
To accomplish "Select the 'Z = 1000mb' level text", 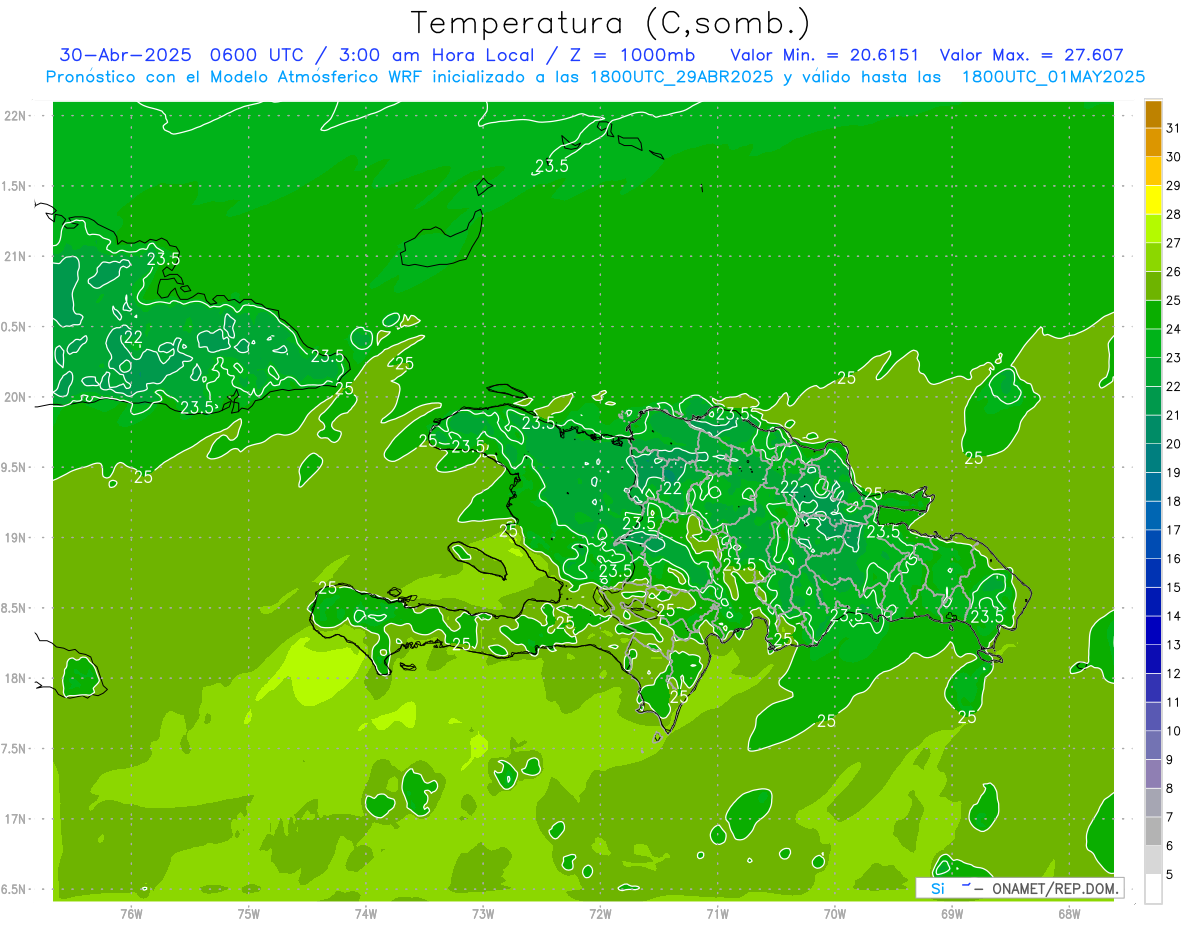I will pyautogui.click(x=634, y=55).
